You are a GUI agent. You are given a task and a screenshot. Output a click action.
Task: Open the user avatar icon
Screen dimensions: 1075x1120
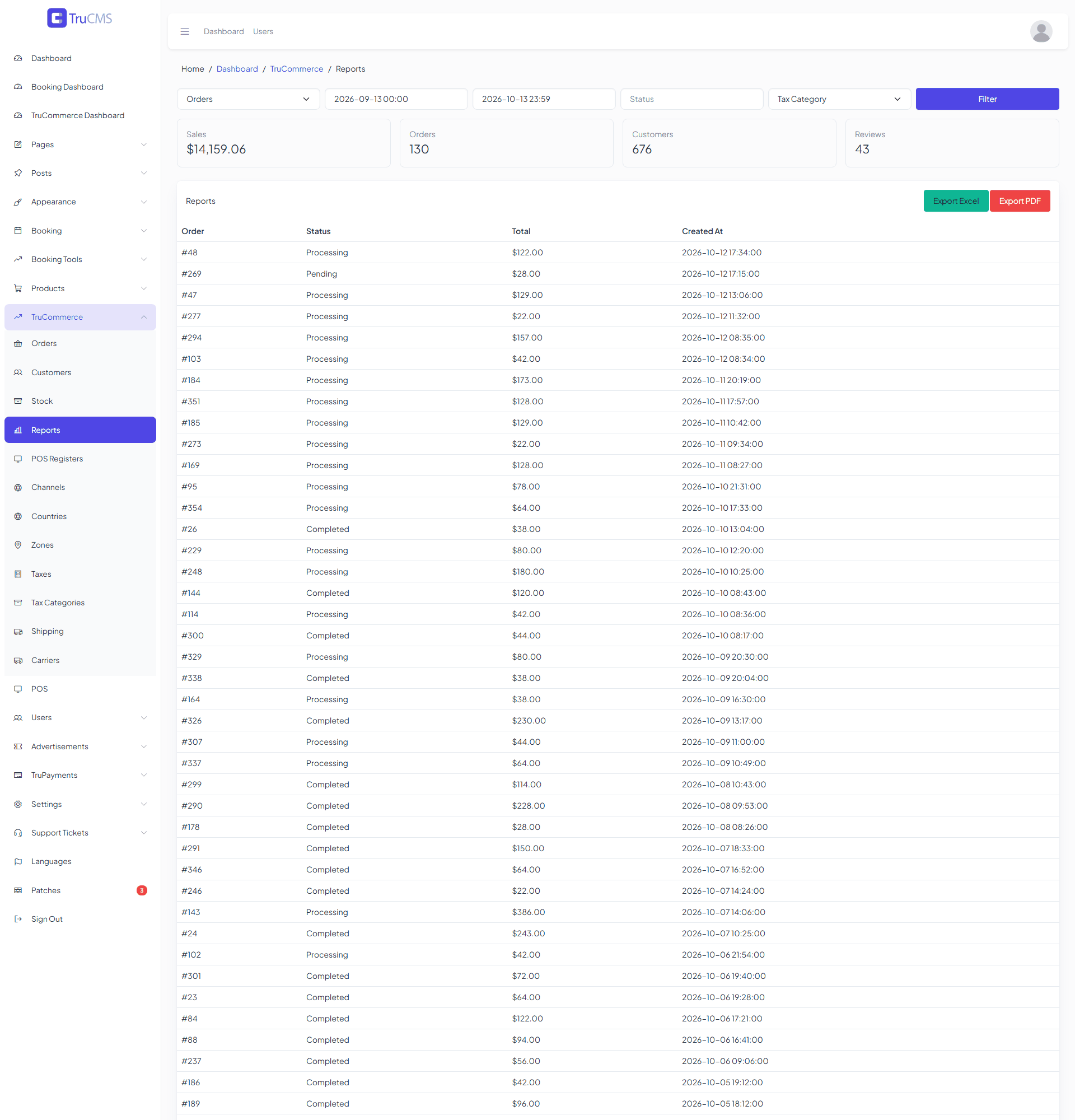[1041, 31]
